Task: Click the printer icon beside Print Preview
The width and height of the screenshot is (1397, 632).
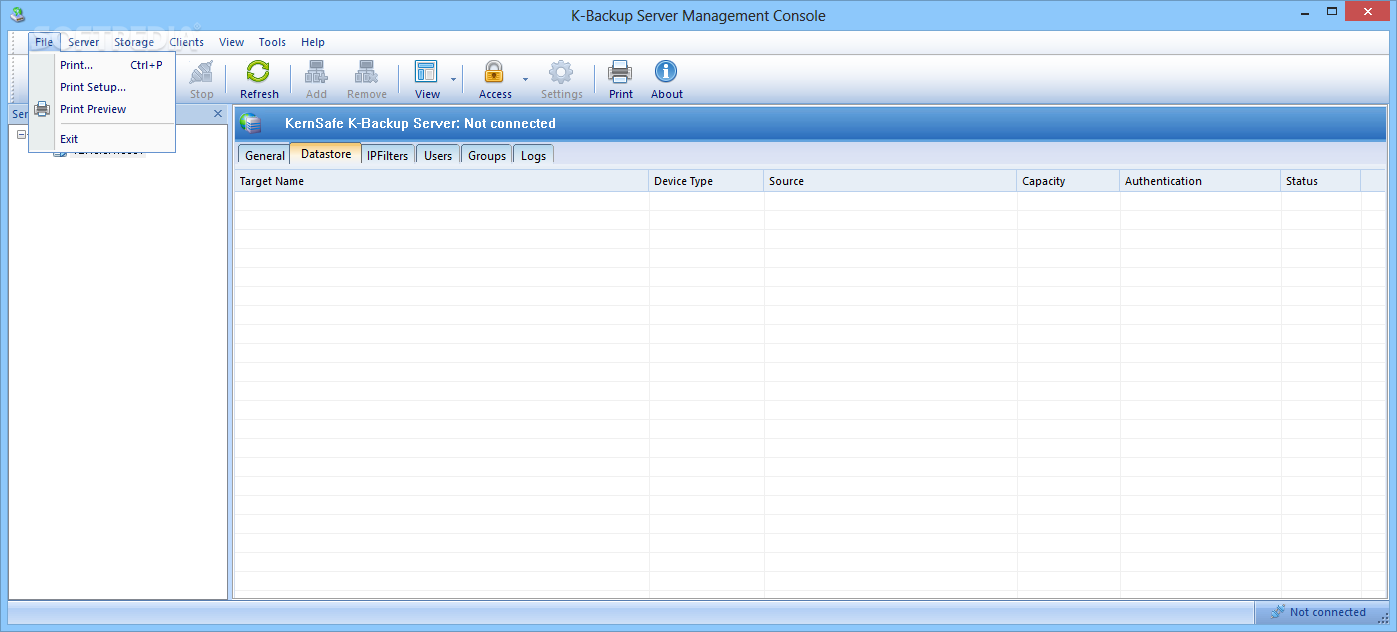Action: coord(42,109)
